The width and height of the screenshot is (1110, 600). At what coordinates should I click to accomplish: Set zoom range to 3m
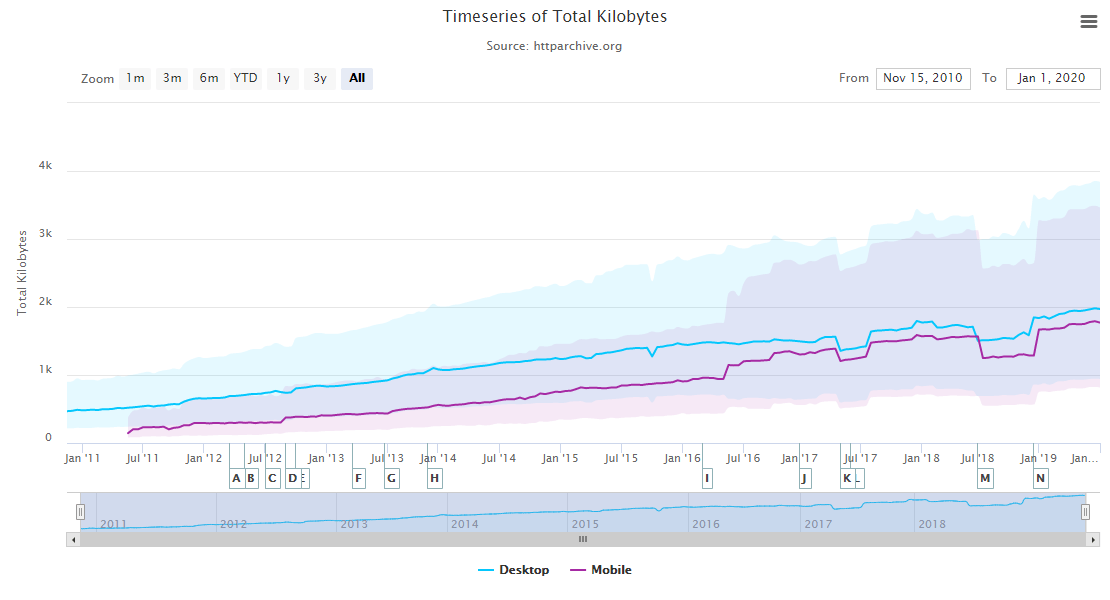172,78
